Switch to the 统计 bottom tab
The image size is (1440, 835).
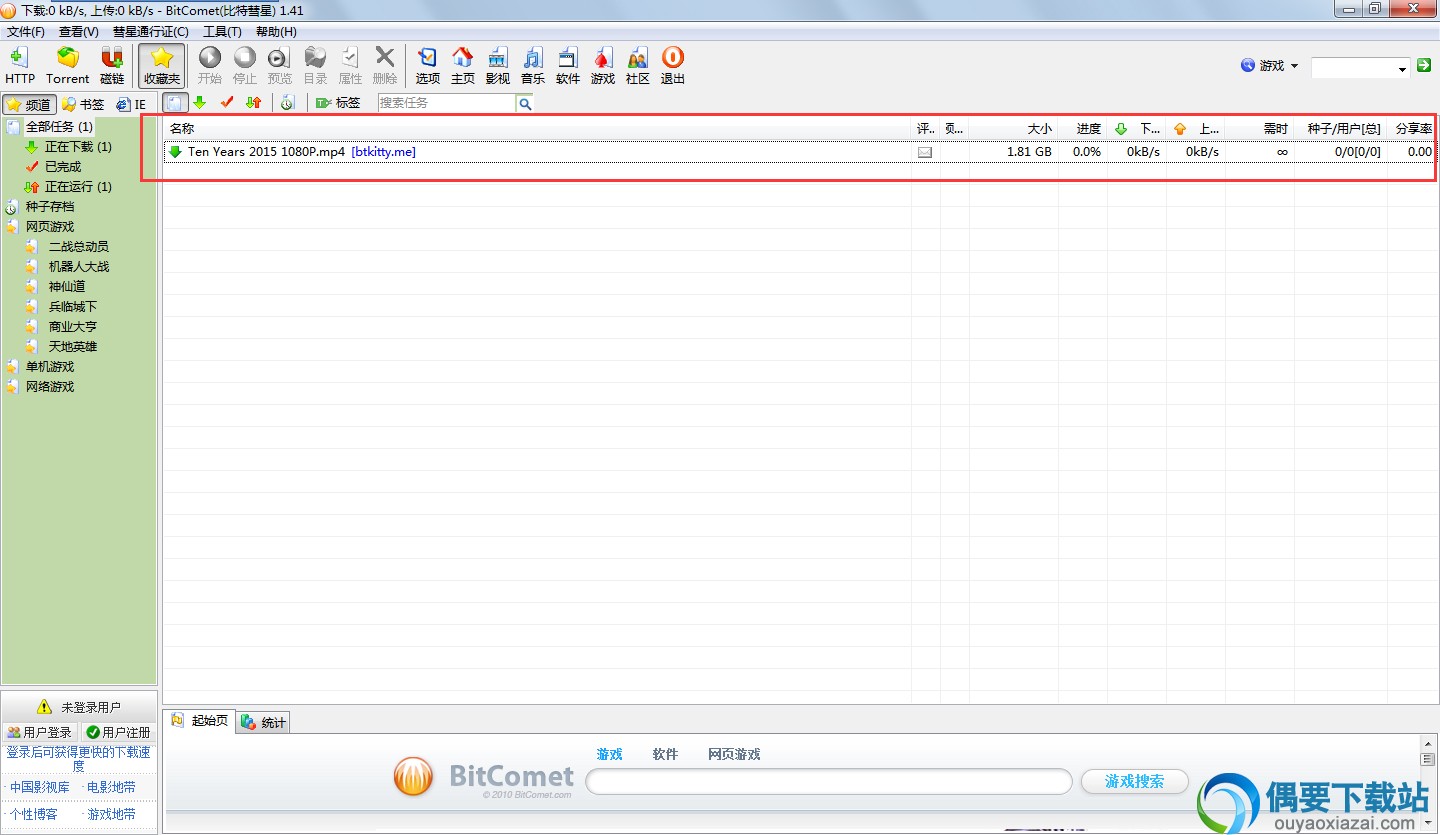[x=264, y=722]
